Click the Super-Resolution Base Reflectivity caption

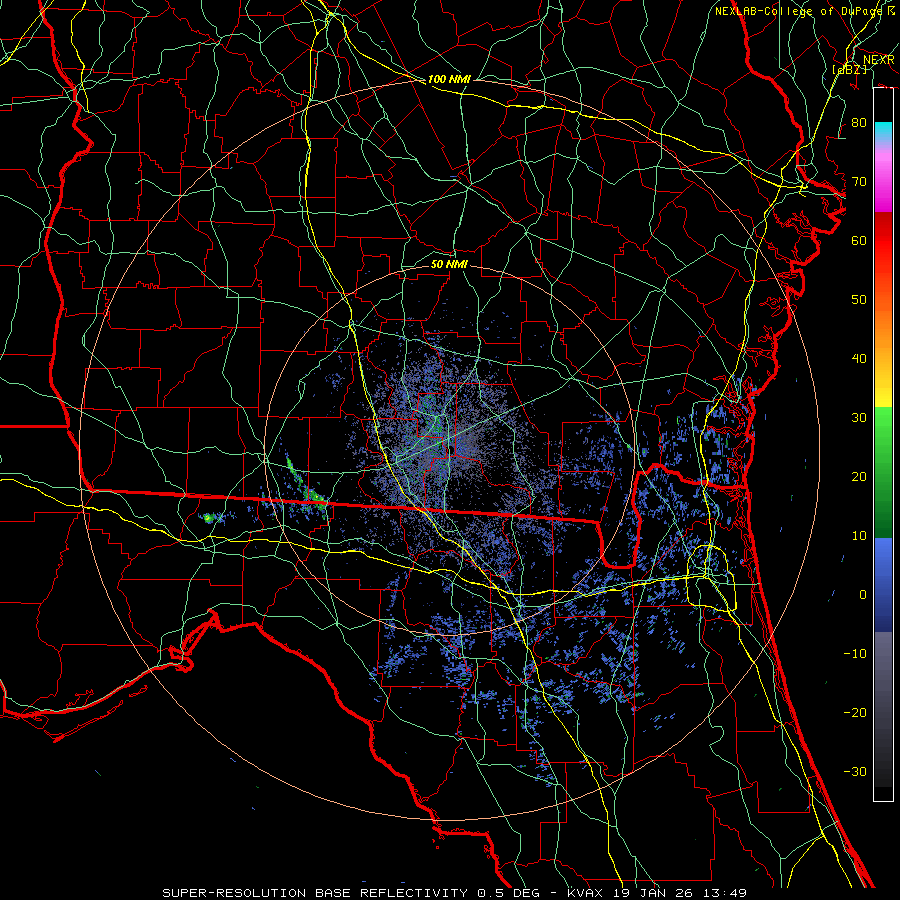pos(351,893)
